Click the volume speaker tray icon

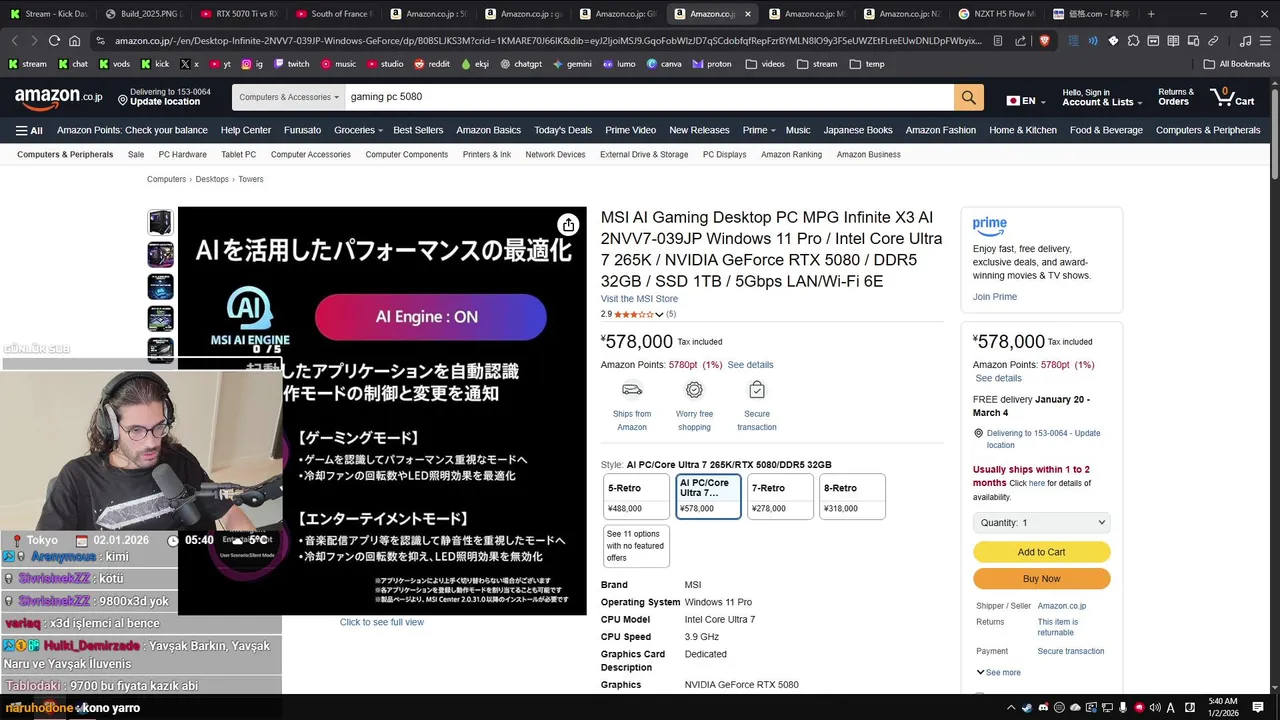point(1155,708)
